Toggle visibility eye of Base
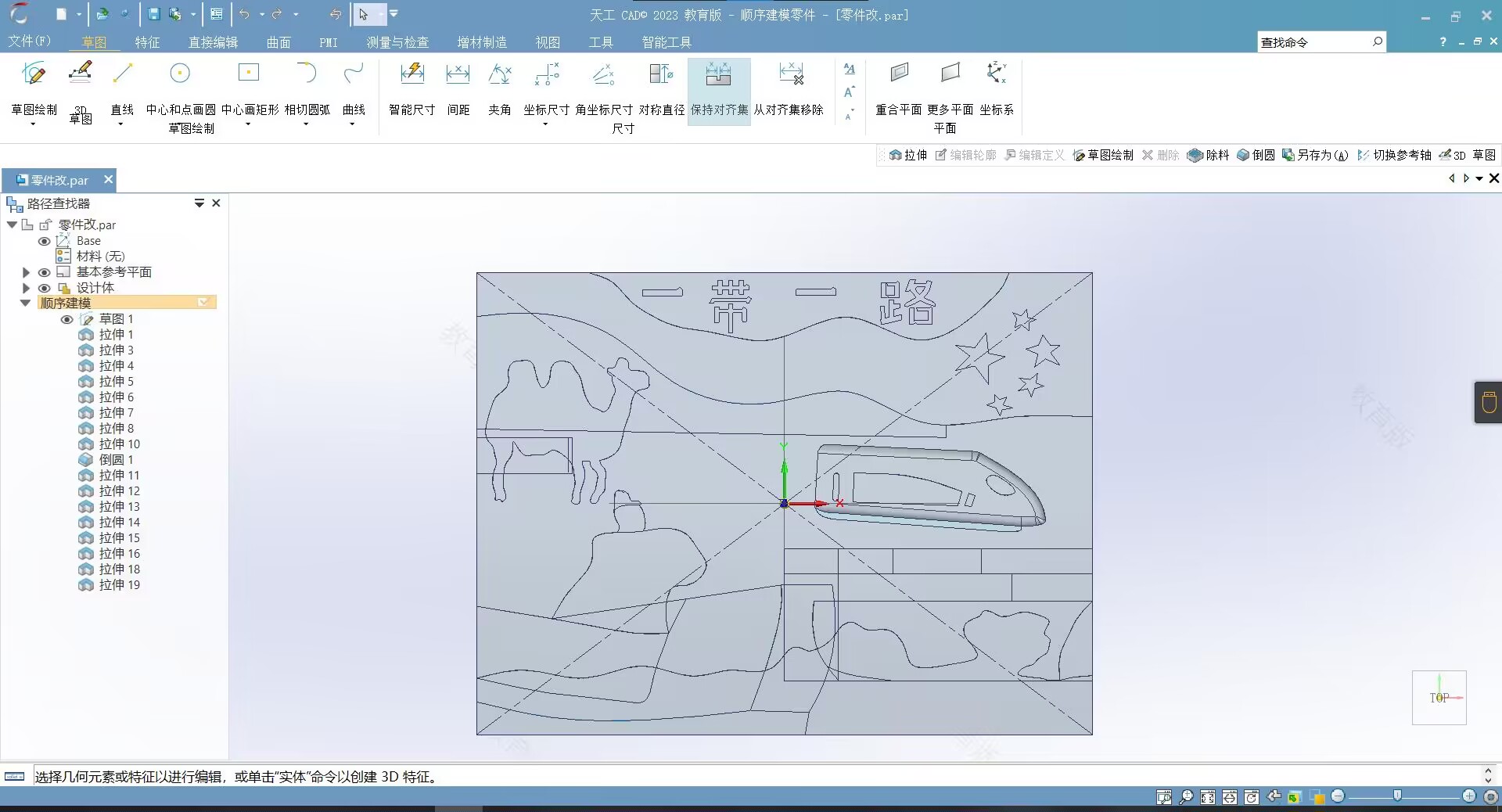This screenshot has width=1502, height=812. [45, 241]
